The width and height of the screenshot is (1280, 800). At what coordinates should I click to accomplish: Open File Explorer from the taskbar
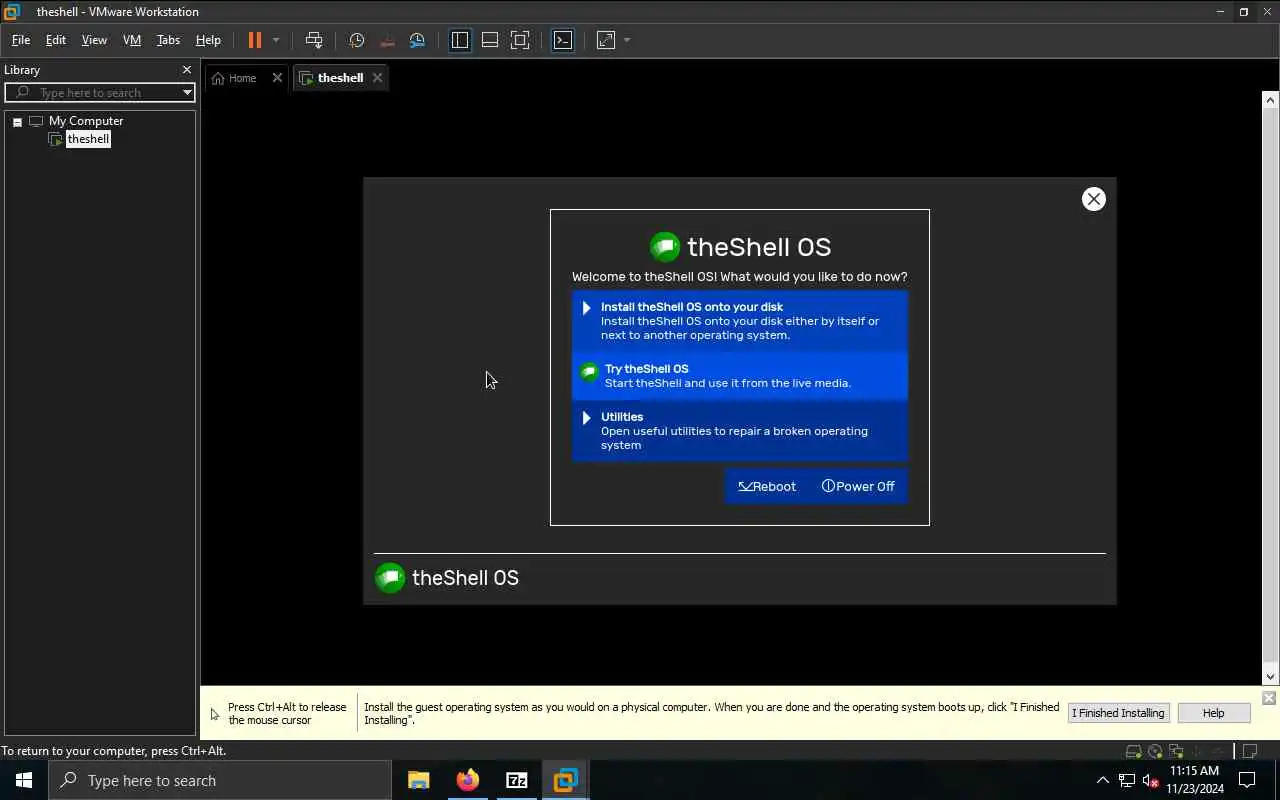coord(418,780)
